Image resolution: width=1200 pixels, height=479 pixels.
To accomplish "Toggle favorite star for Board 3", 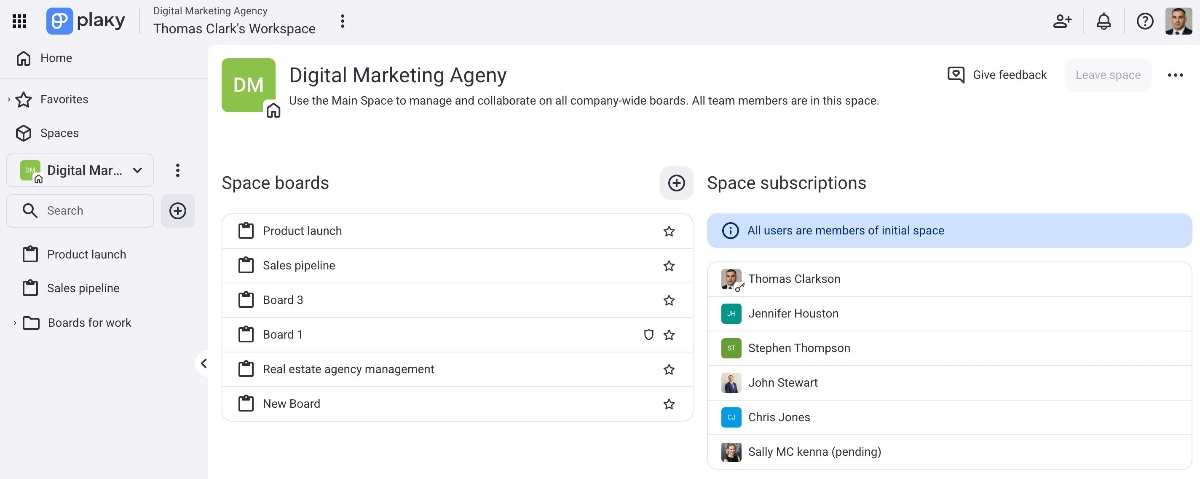I will (669, 300).
